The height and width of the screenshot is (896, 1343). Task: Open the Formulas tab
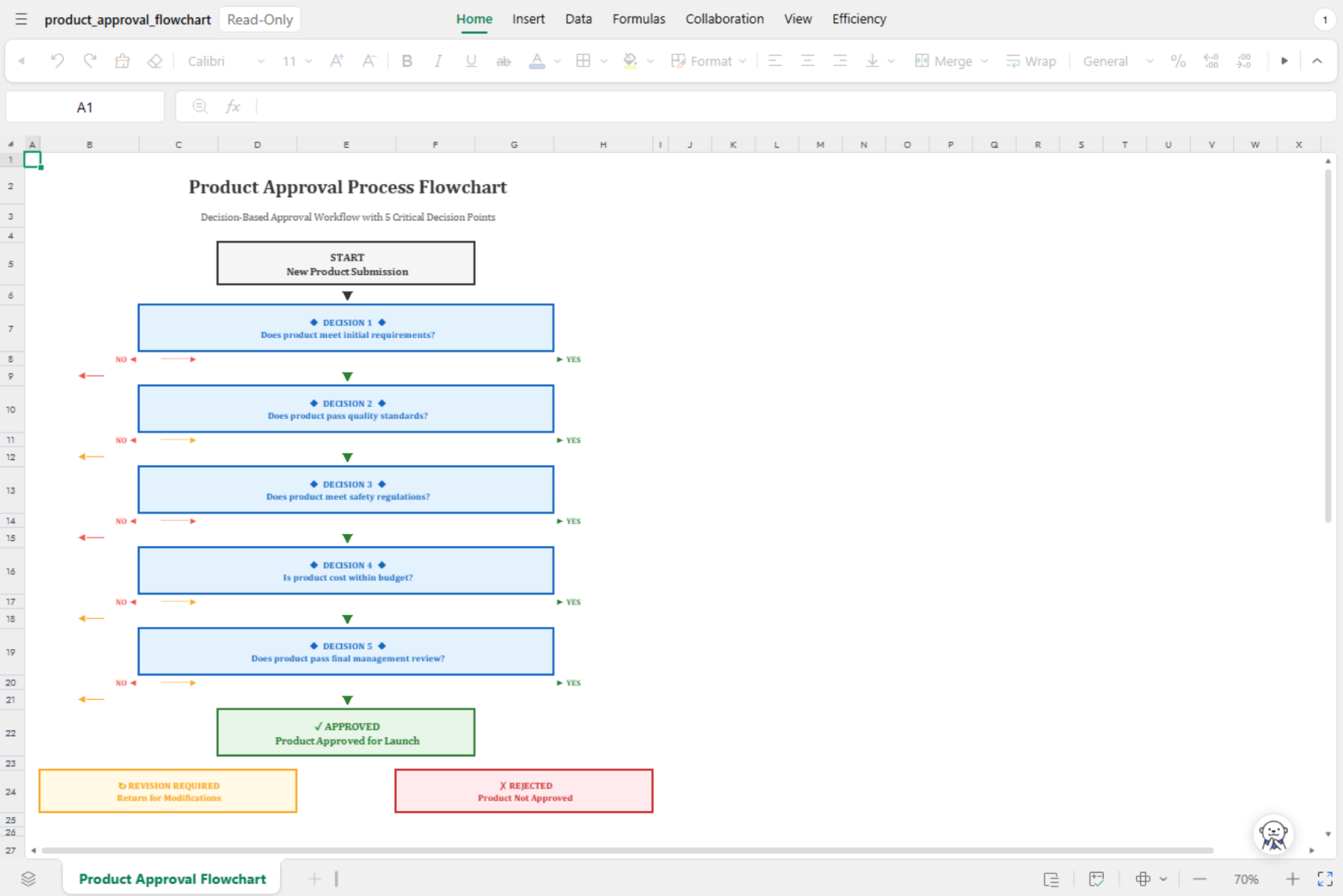coord(638,19)
